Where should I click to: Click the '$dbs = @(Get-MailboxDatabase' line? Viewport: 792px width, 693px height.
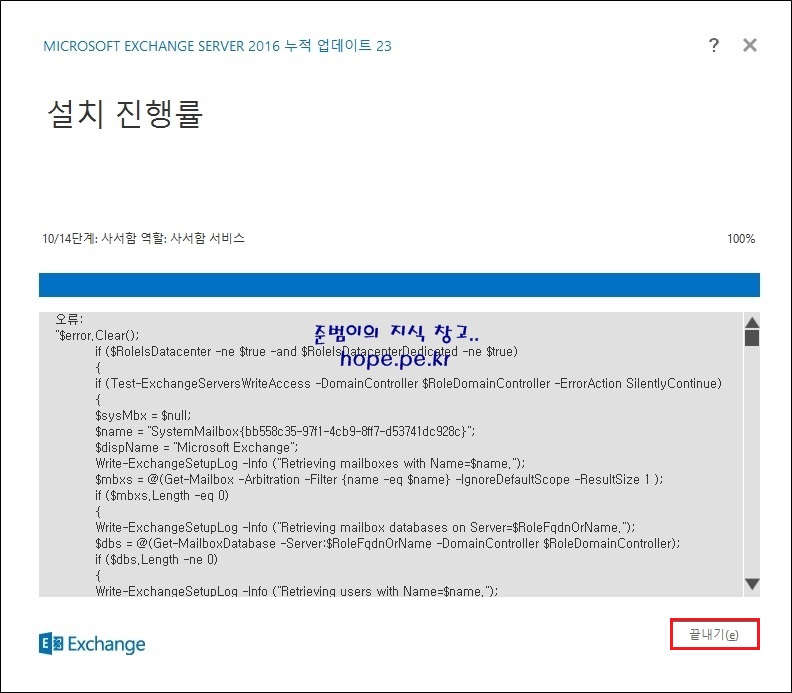tap(387, 543)
